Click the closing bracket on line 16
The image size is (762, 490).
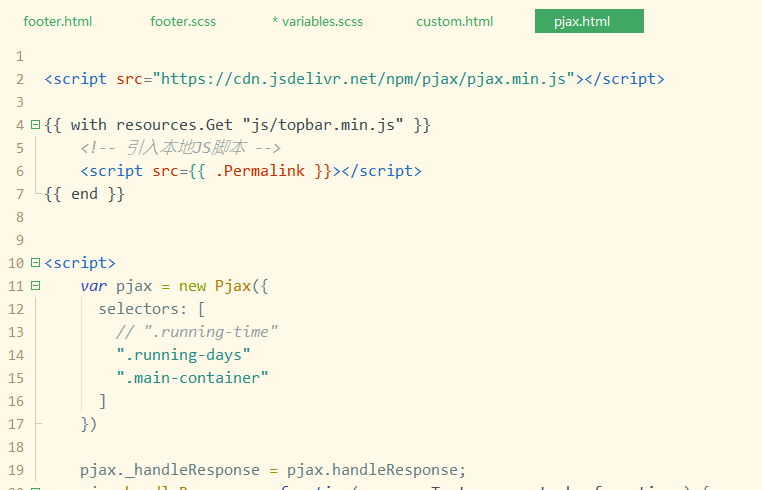point(103,401)
